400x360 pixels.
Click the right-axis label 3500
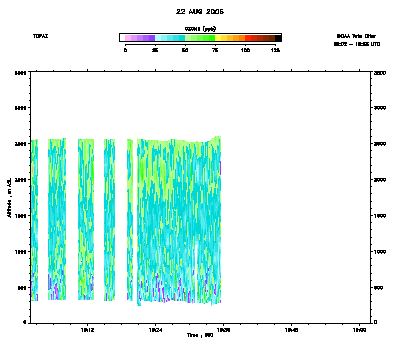(380, 73)
